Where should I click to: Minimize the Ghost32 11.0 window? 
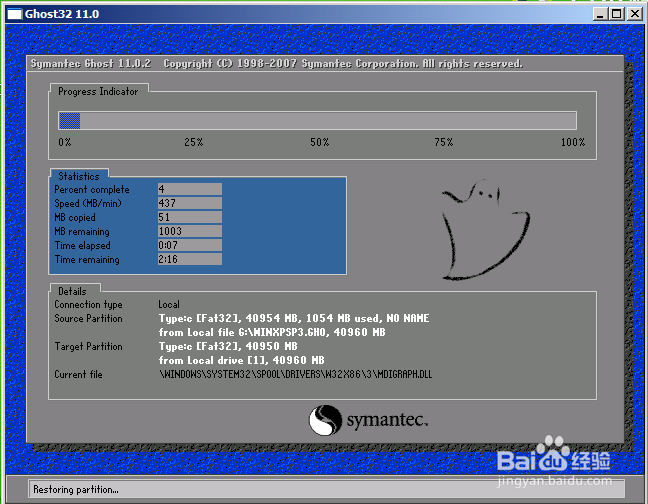click(x=600, y=14)
